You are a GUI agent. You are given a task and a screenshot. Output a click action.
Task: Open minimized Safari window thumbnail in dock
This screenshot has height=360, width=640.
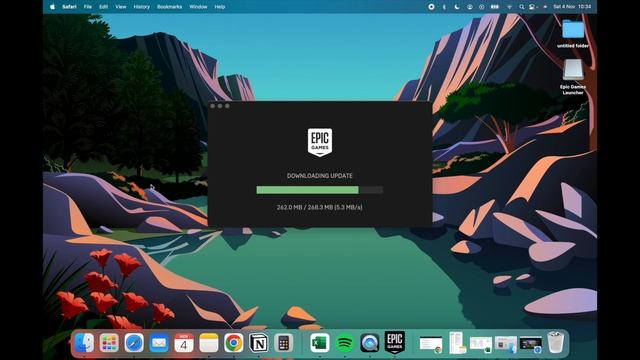coord(531,344)
